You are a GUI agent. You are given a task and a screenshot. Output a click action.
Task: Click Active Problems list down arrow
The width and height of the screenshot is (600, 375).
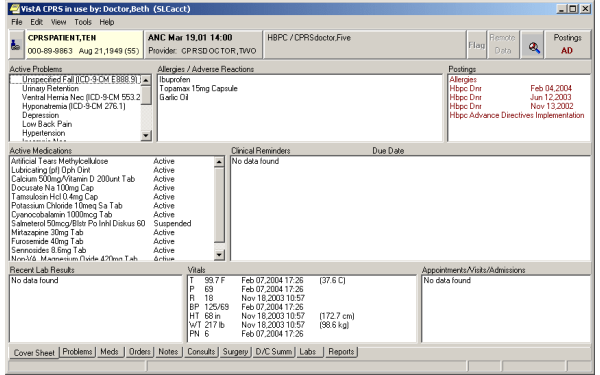coord(146,135)
